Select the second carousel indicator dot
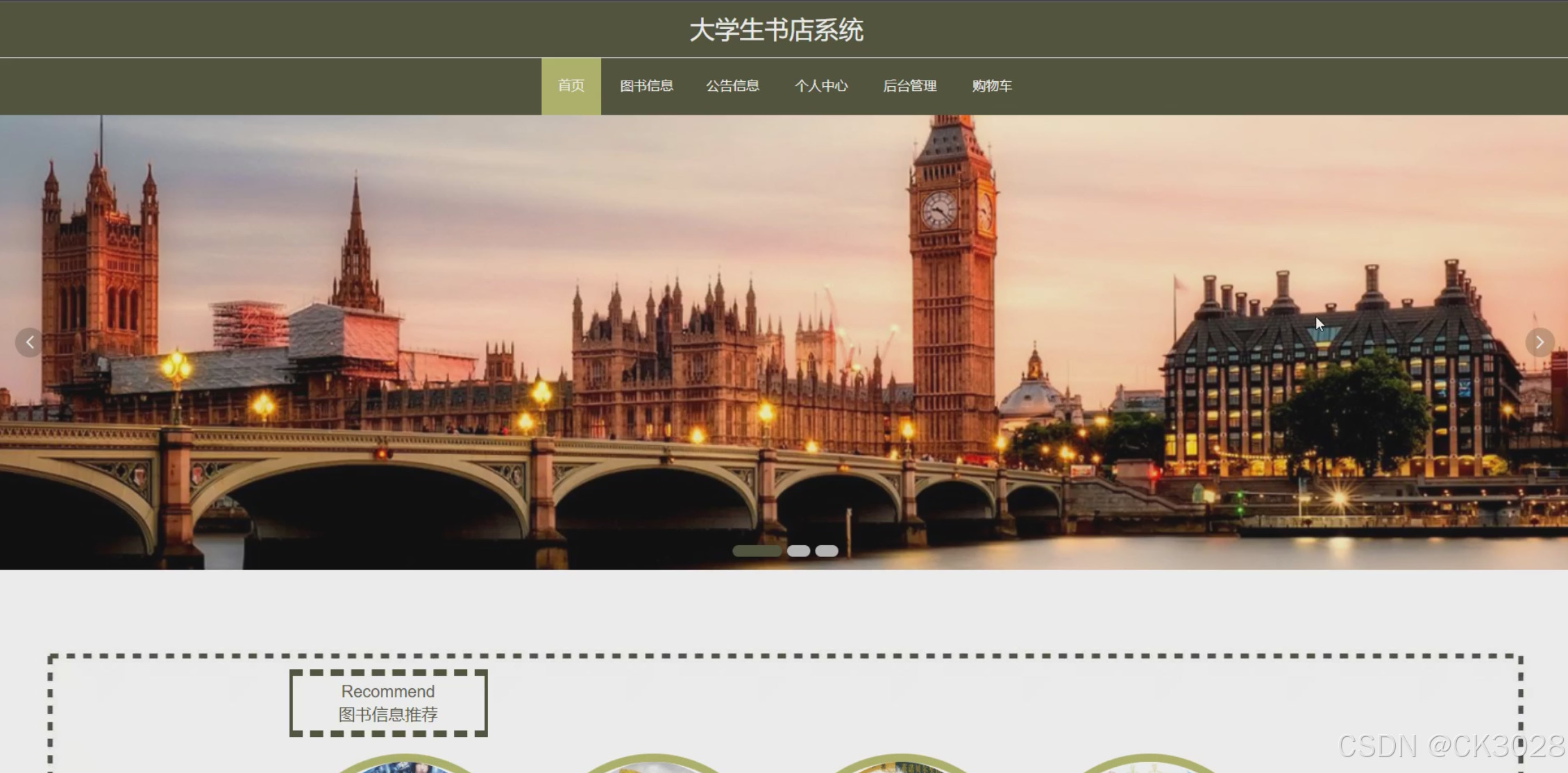 click(x=798, y=551)
